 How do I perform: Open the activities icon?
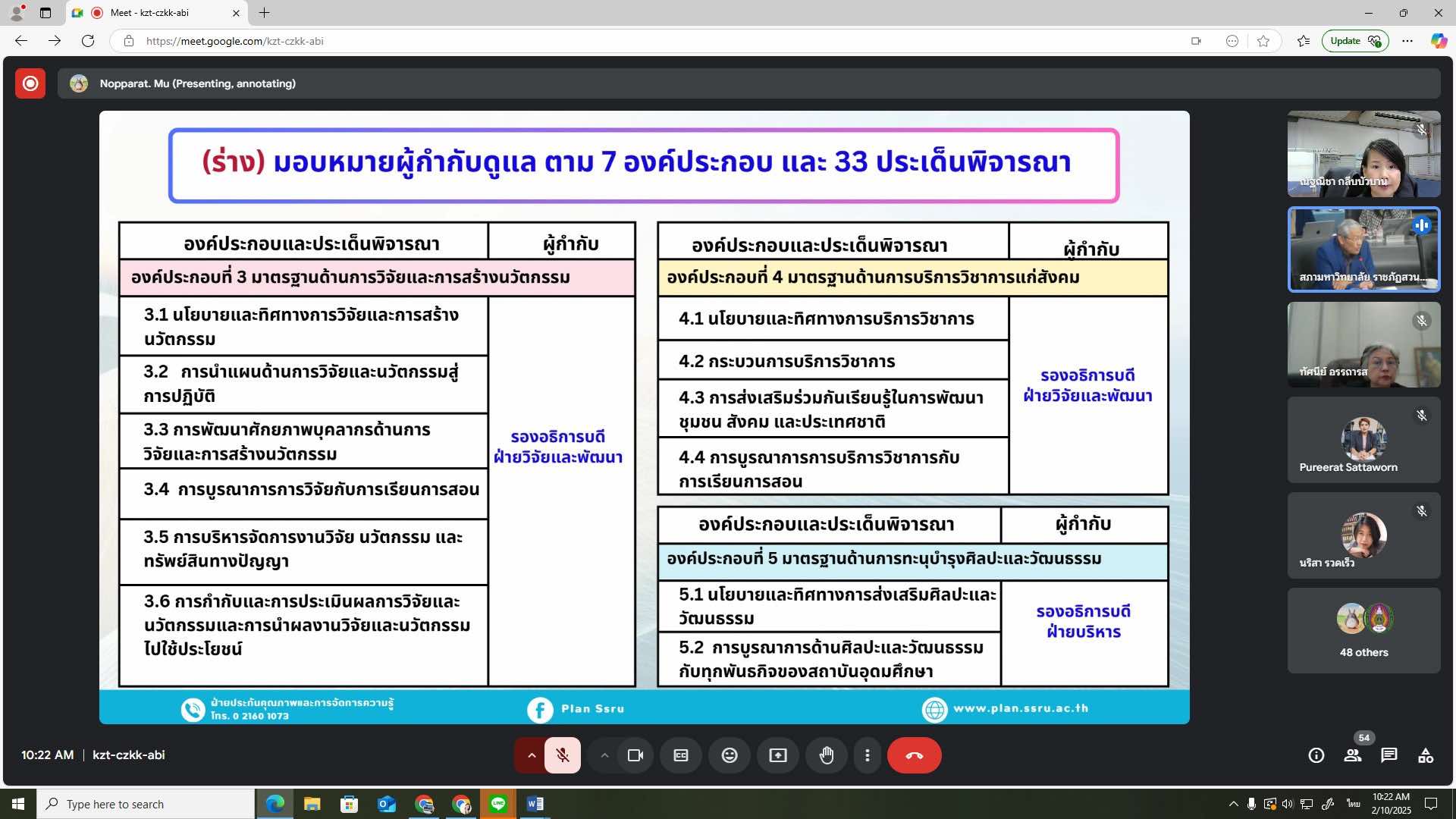(1426, 755)
